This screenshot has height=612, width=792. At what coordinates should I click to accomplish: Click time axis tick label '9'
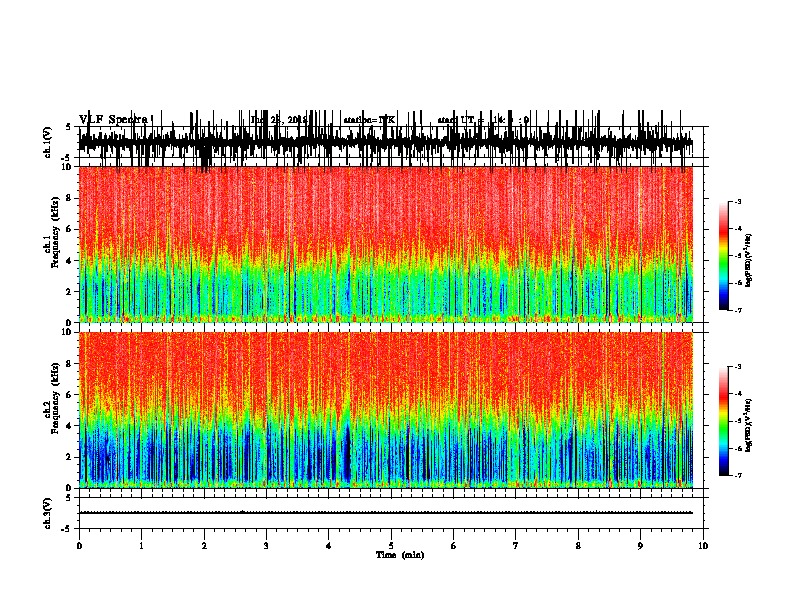point(640,545)
